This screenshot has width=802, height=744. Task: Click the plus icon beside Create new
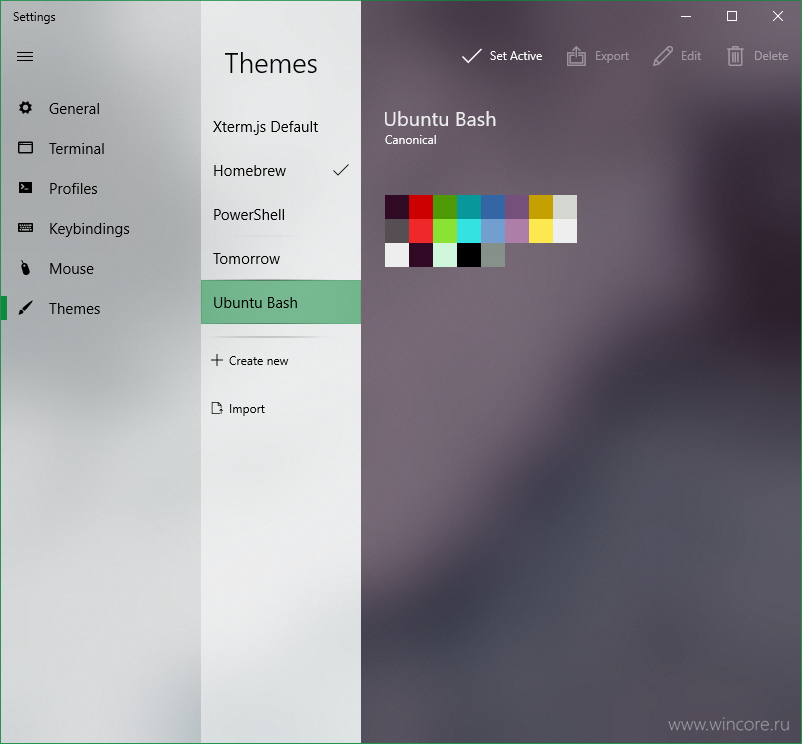tap(217, 360)
